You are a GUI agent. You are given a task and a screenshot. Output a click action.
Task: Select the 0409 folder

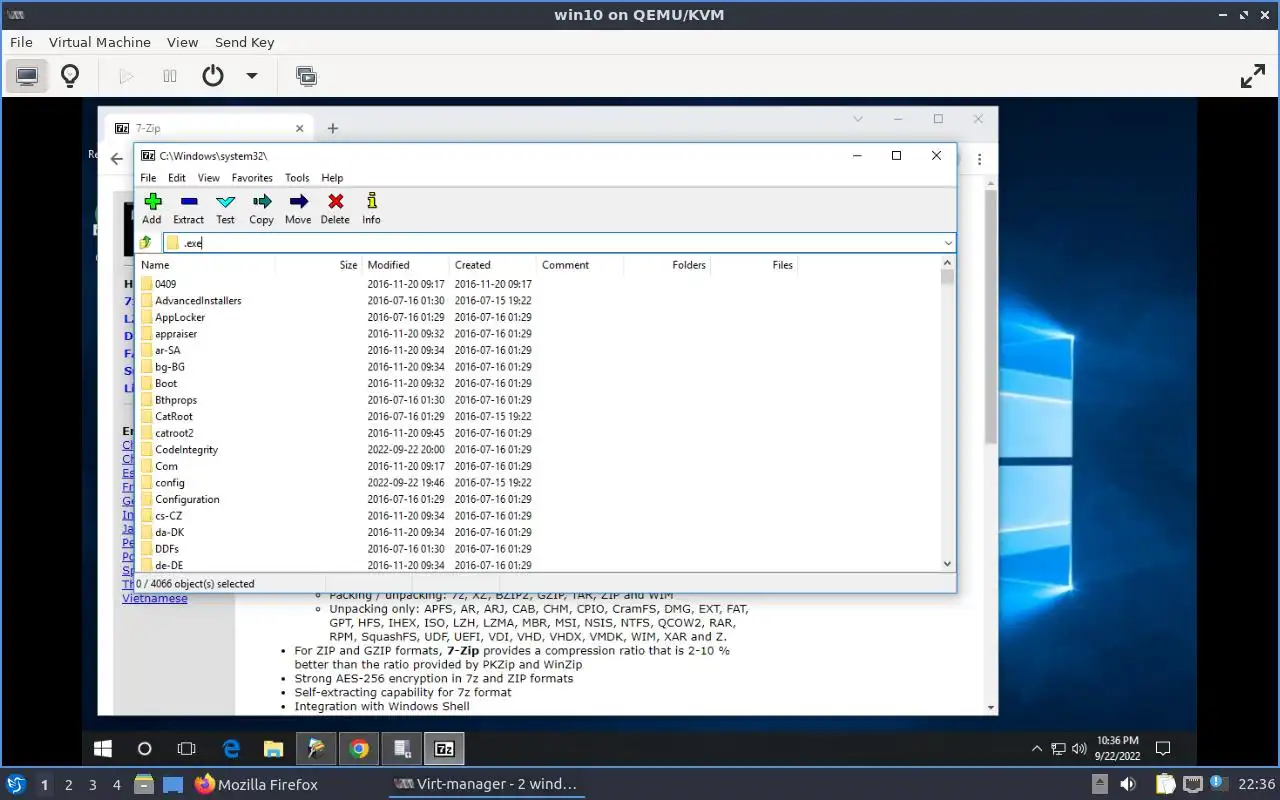point(165,284)
